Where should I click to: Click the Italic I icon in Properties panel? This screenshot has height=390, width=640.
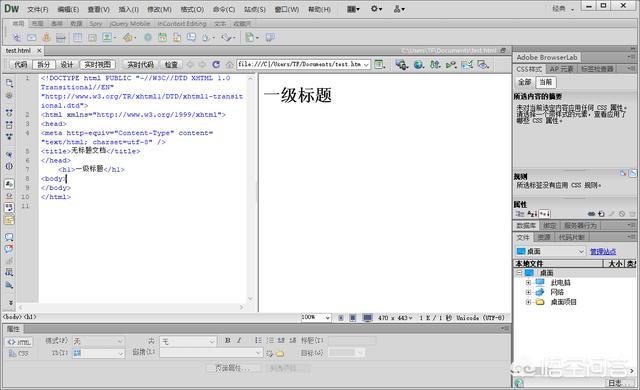pyautogui.click(x=239, y=340)
